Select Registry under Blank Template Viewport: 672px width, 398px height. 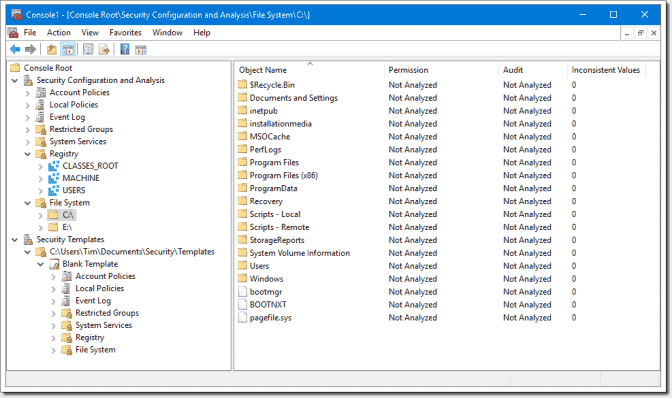pyautogui.click(x=90, y=338)
